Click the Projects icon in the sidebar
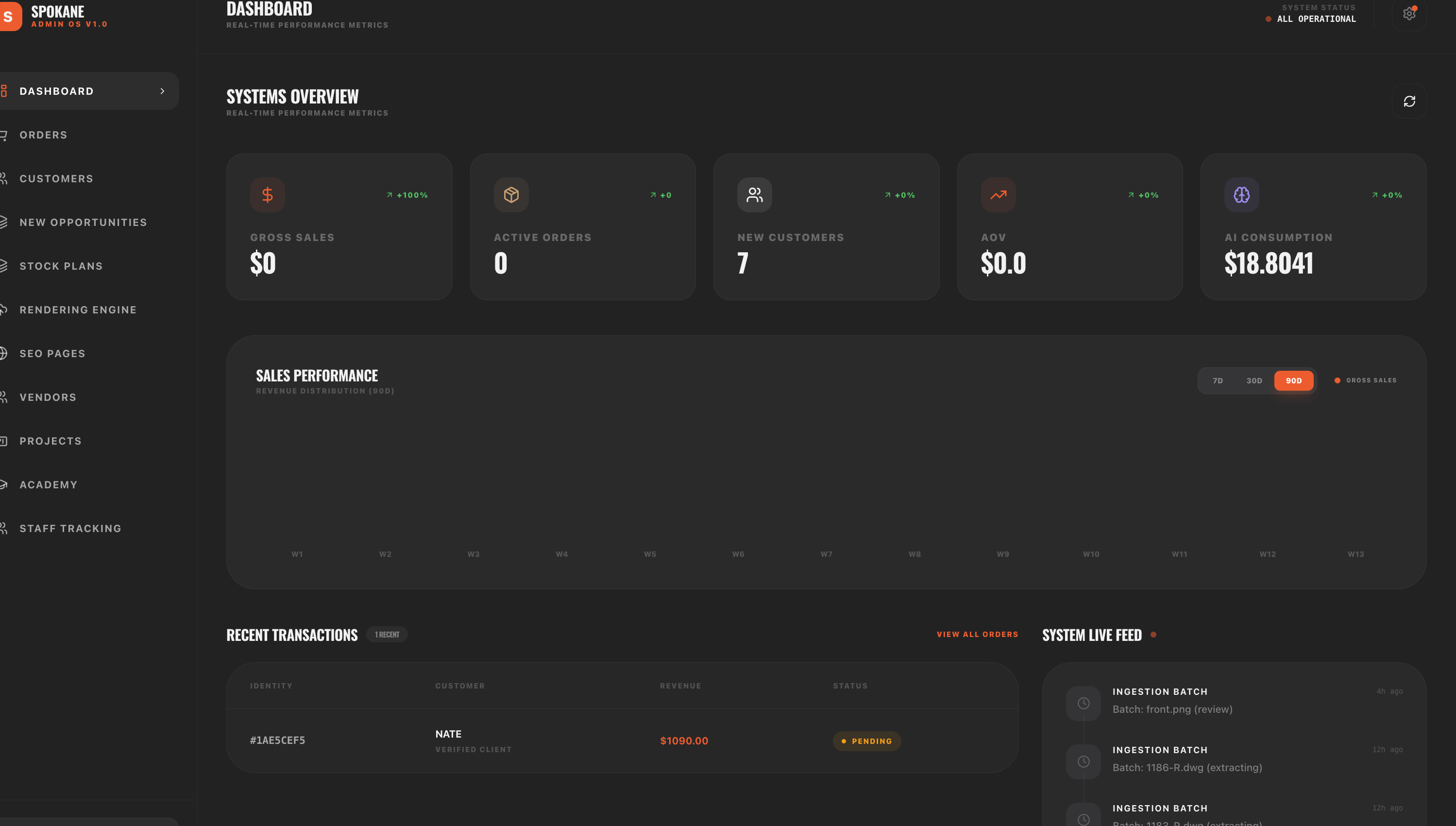Image resolution: width=1456 pixels, height=826 pixels. coord(3,441)
